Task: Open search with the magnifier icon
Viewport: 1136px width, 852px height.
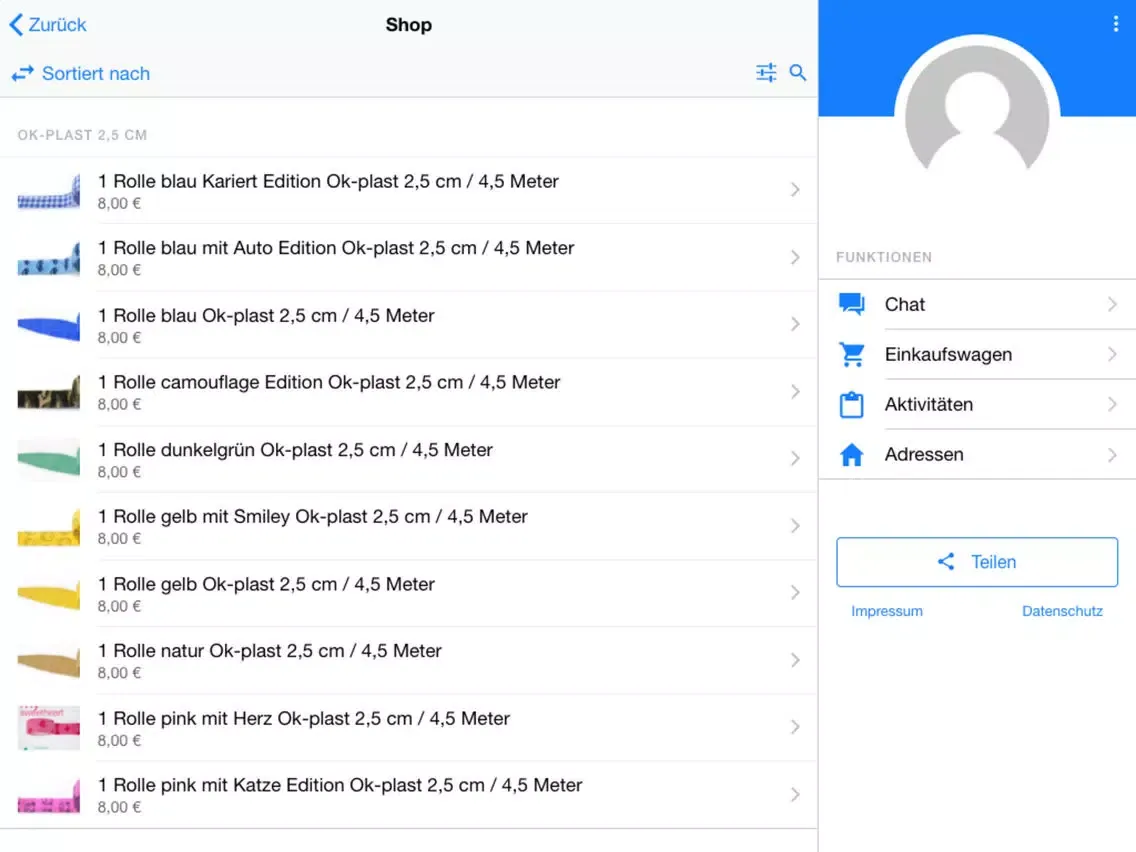Action: (x=798, y=73)
